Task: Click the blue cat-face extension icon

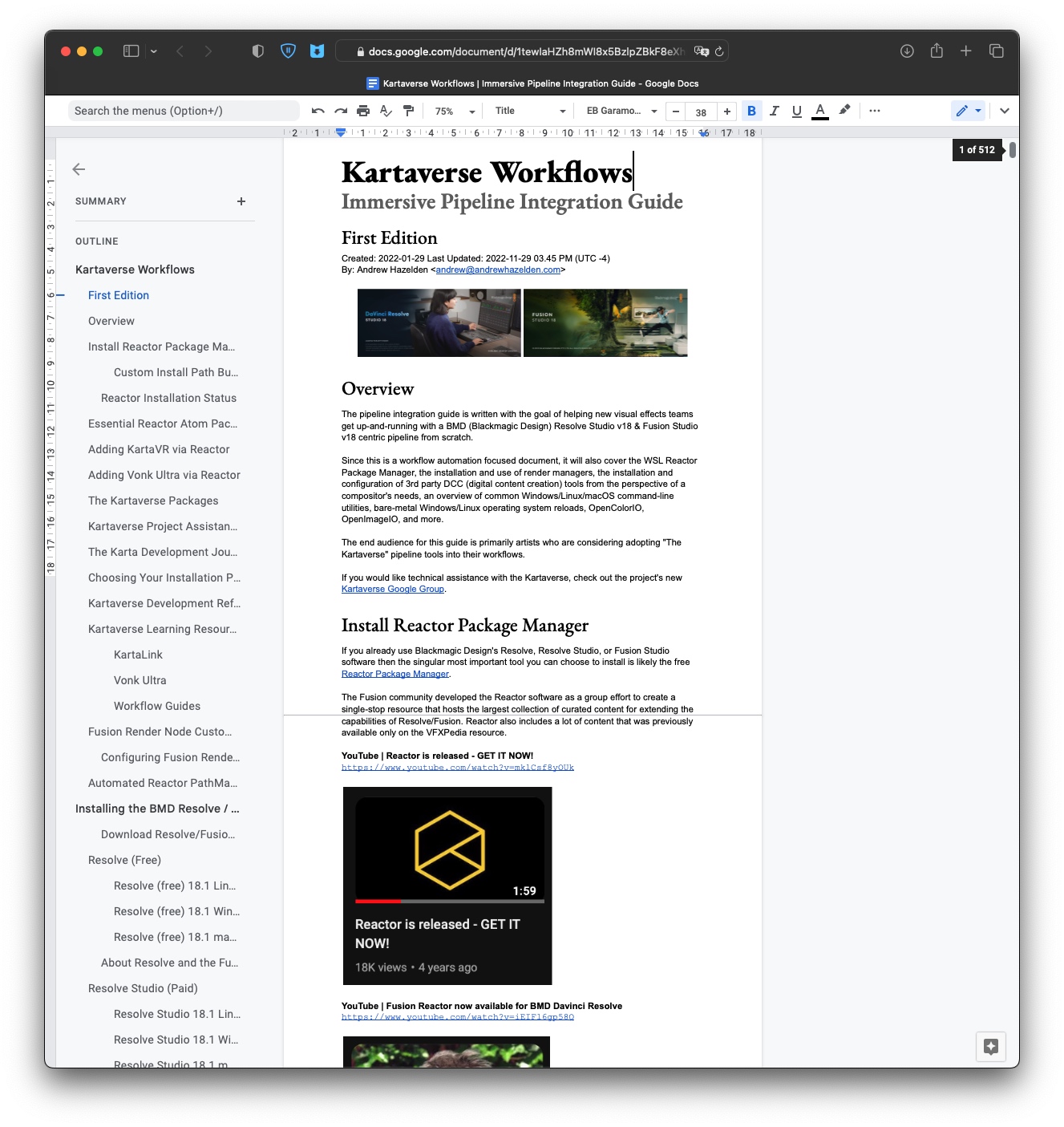Action: (318, 51)
